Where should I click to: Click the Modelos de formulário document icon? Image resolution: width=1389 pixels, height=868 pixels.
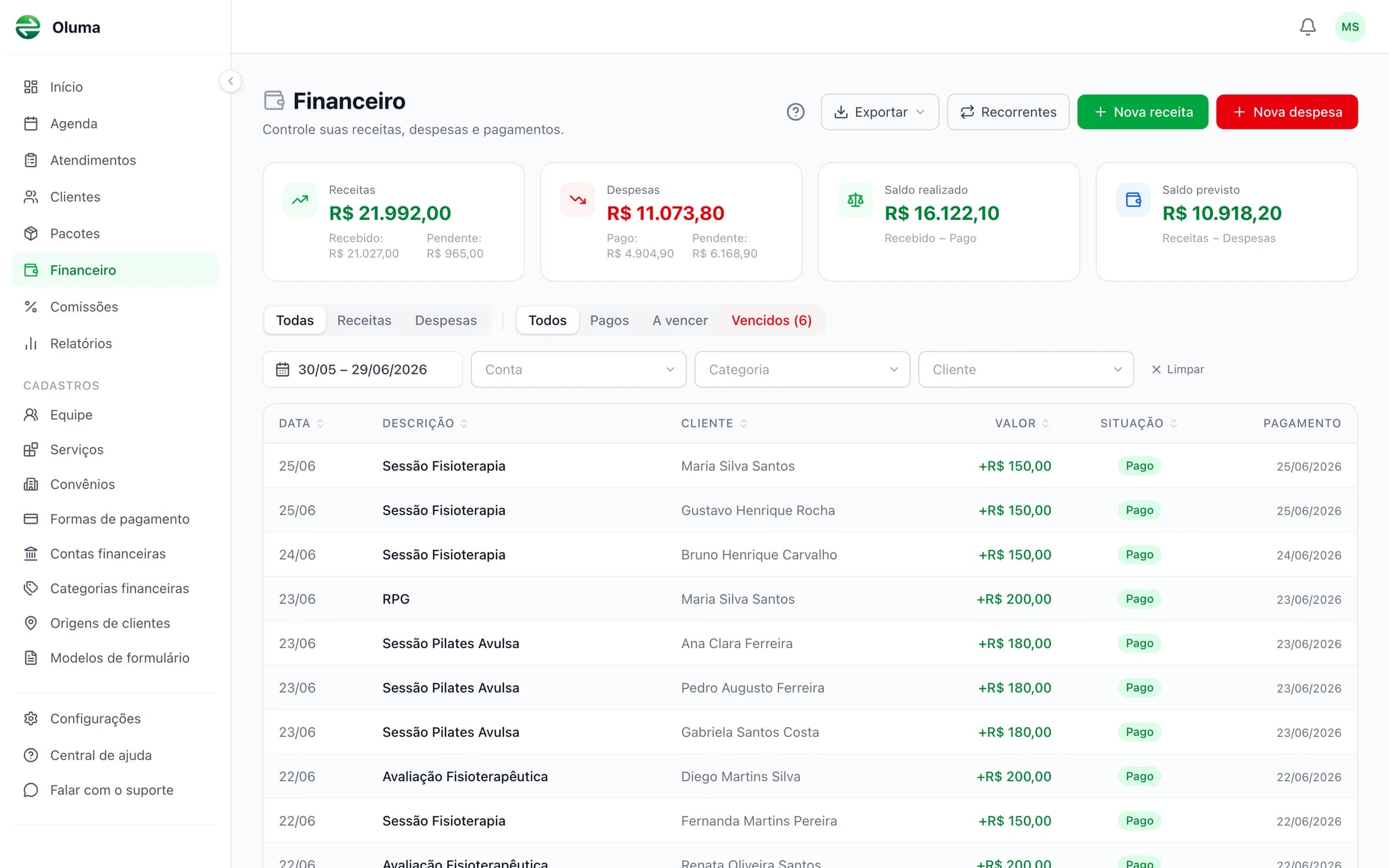(x=31, y=658)
